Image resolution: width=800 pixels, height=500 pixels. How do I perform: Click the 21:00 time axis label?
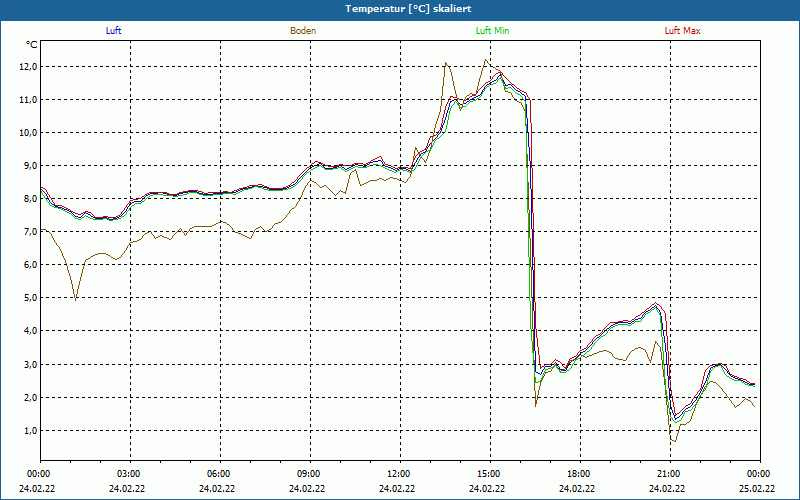coord(670,474)
